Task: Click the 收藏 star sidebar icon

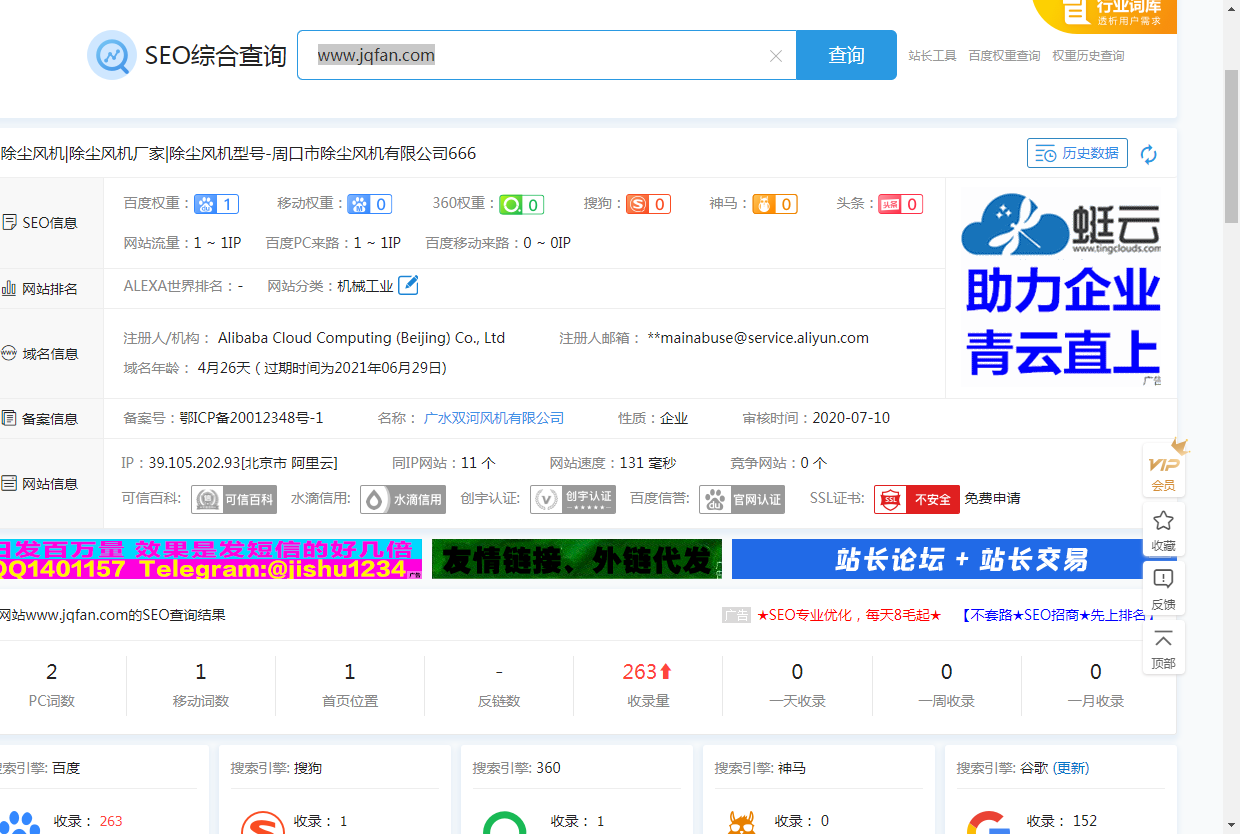Action: tap(1163, 530)
